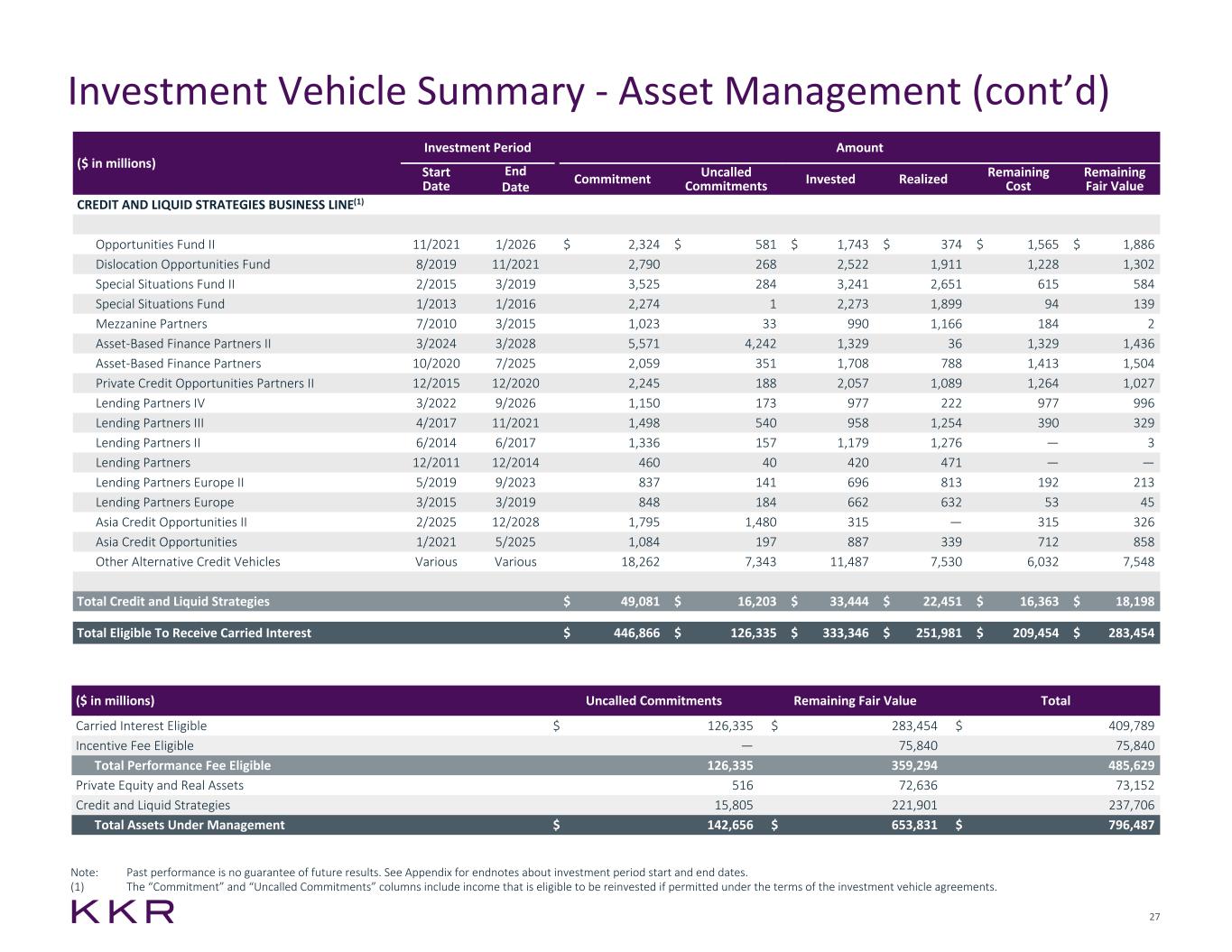1232x952 pixels.
Task: Select the "Lending Partners III" row label
Action: pyautogui.click(x=150, y=423)
